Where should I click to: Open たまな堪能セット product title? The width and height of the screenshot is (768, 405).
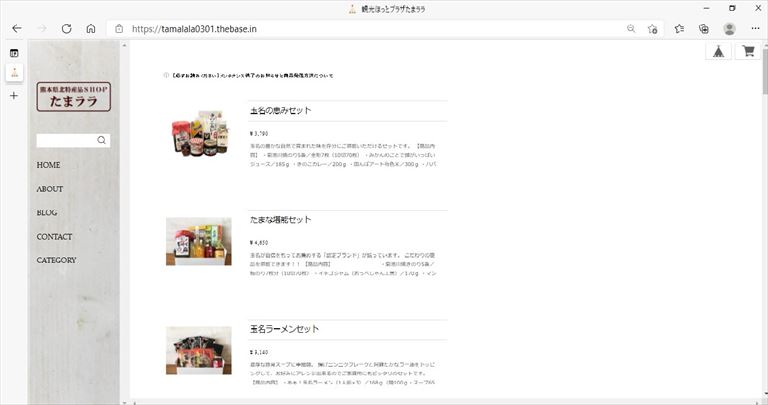pos(281,220)
